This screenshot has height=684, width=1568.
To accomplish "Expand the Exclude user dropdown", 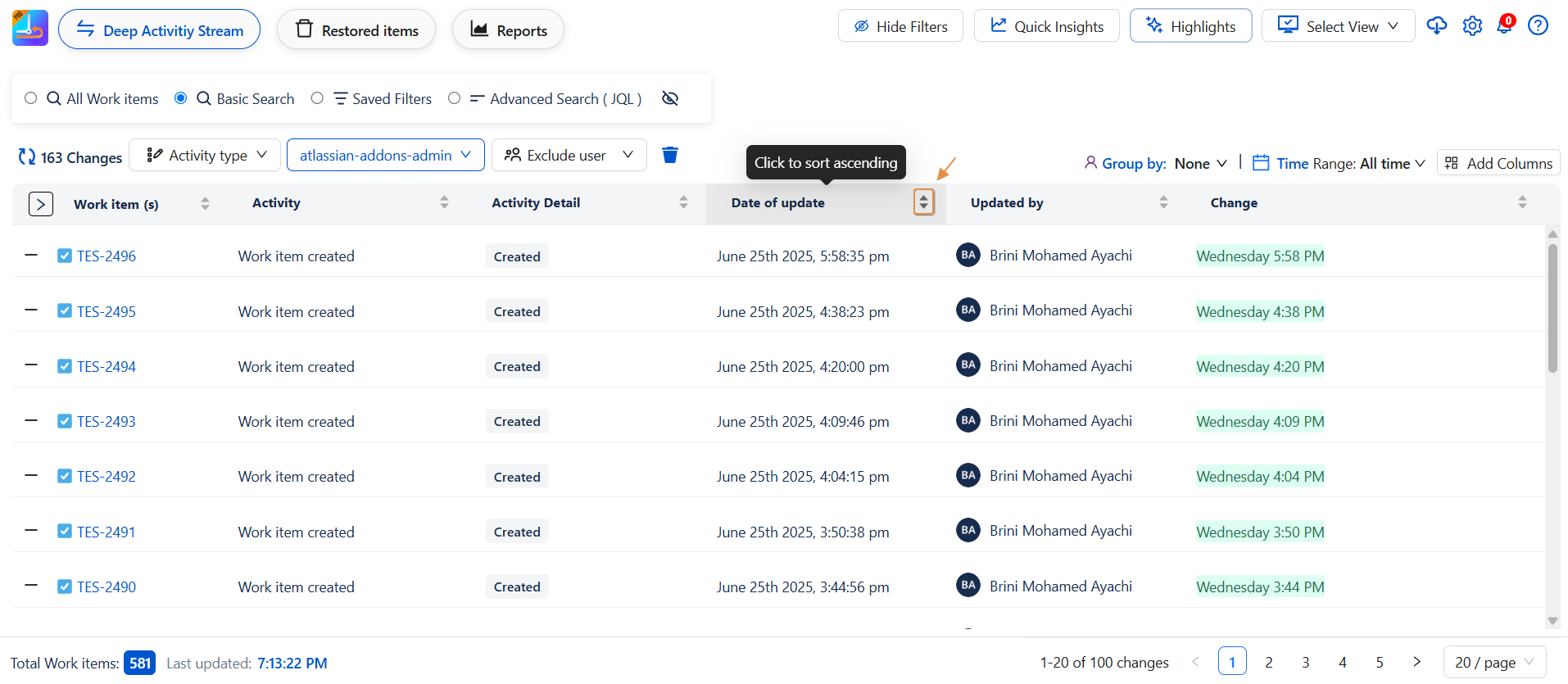I will pyautogui.click(x=569, y=155).
